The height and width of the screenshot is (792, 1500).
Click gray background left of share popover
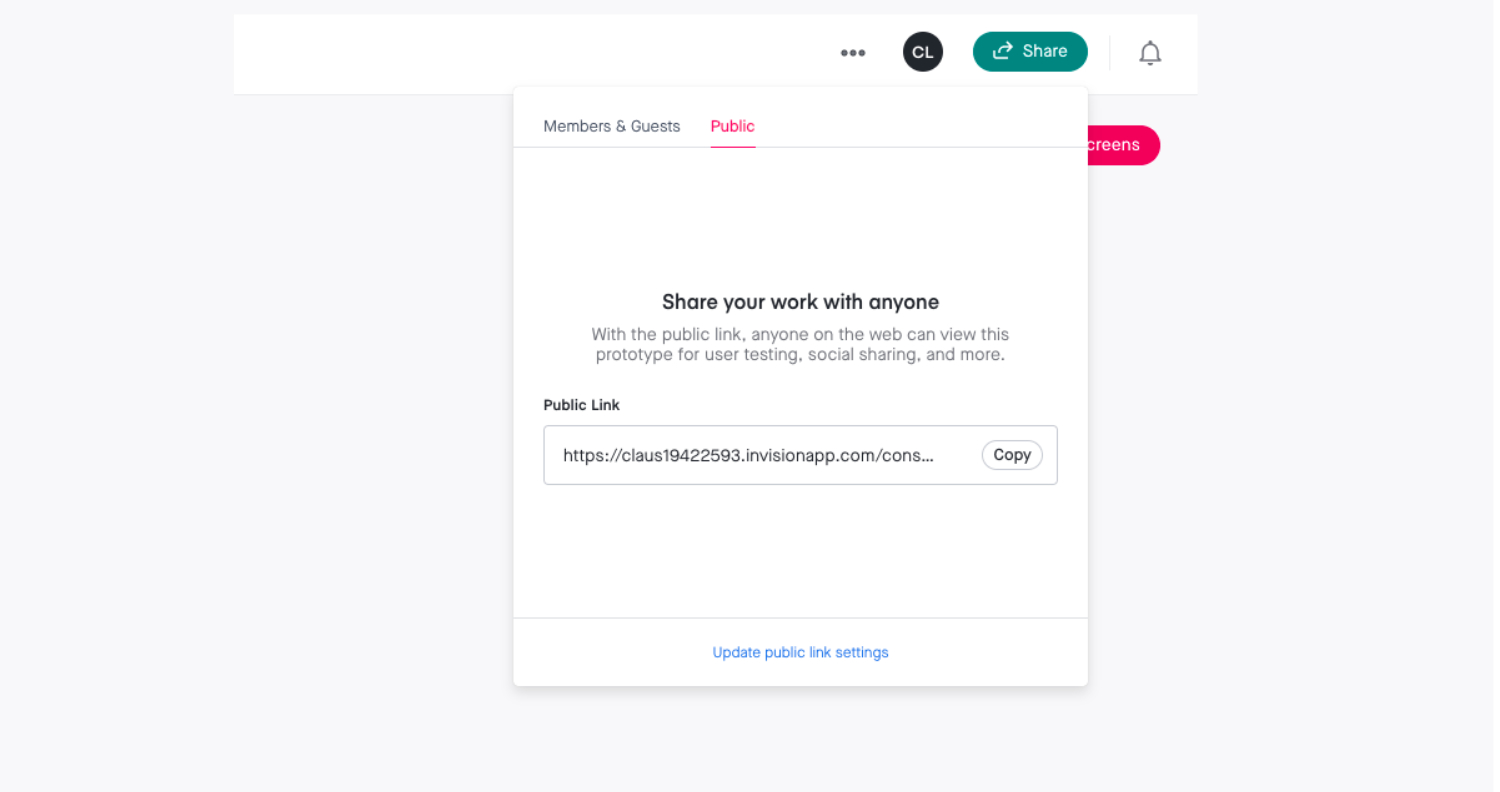(x=370, y=400)
